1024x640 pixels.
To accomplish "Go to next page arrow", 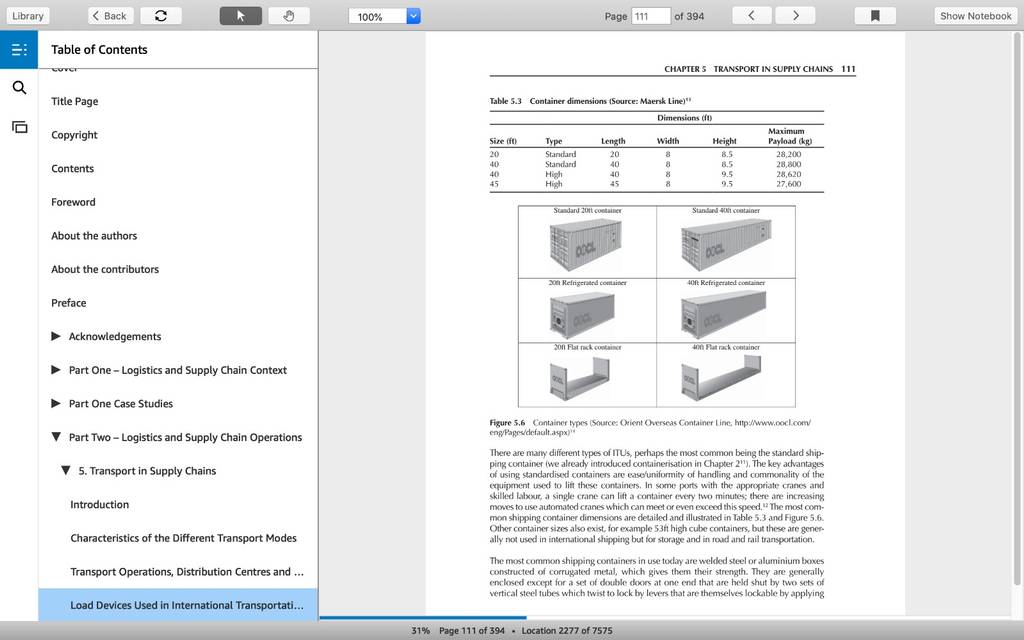I will (795, 16).
